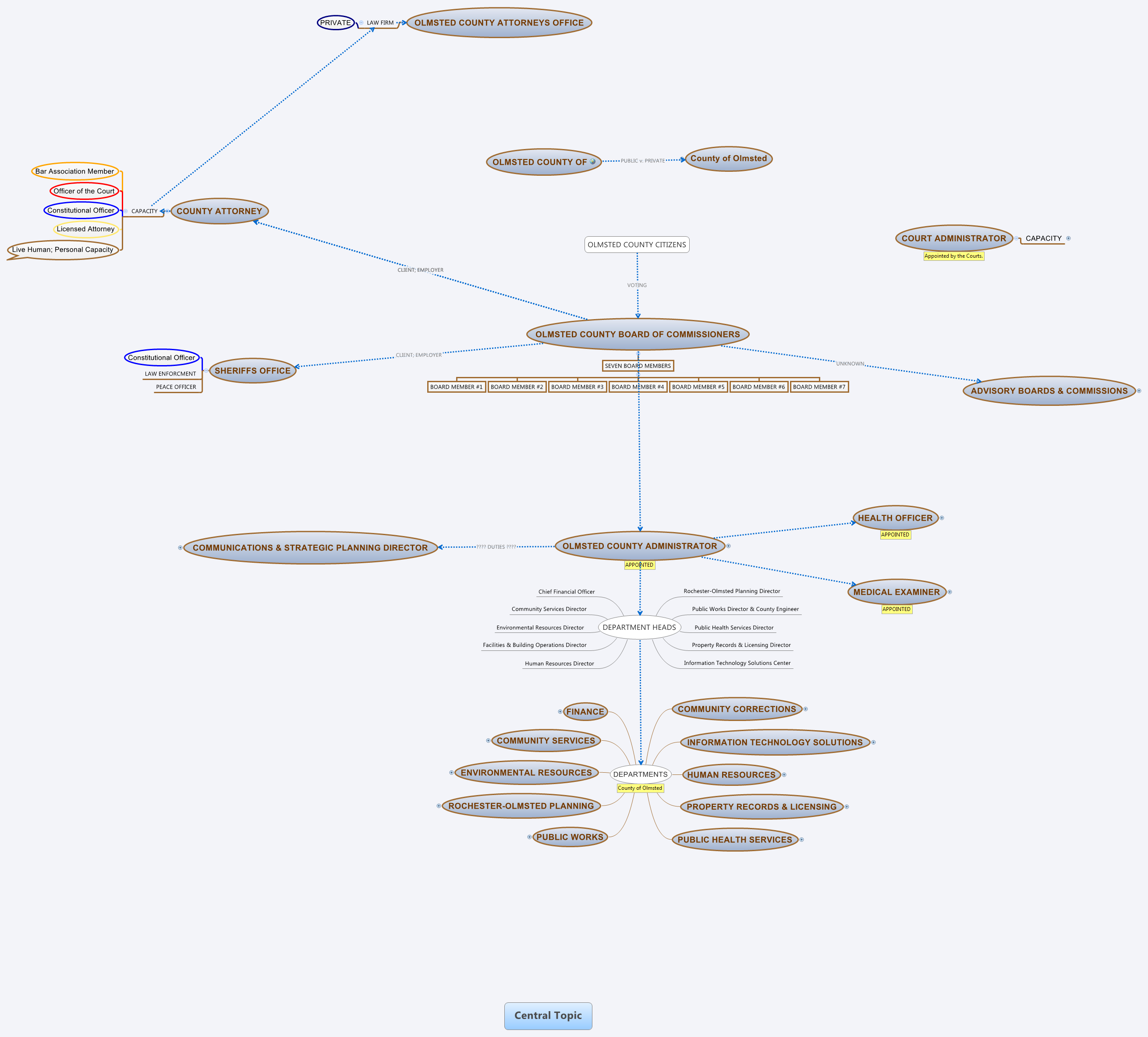Expand the COMMUNICATIONS & STRATEGIC PLANNING DIRECTOR branch
This screenshot has width=1148, height=1037.
(181, 547)
